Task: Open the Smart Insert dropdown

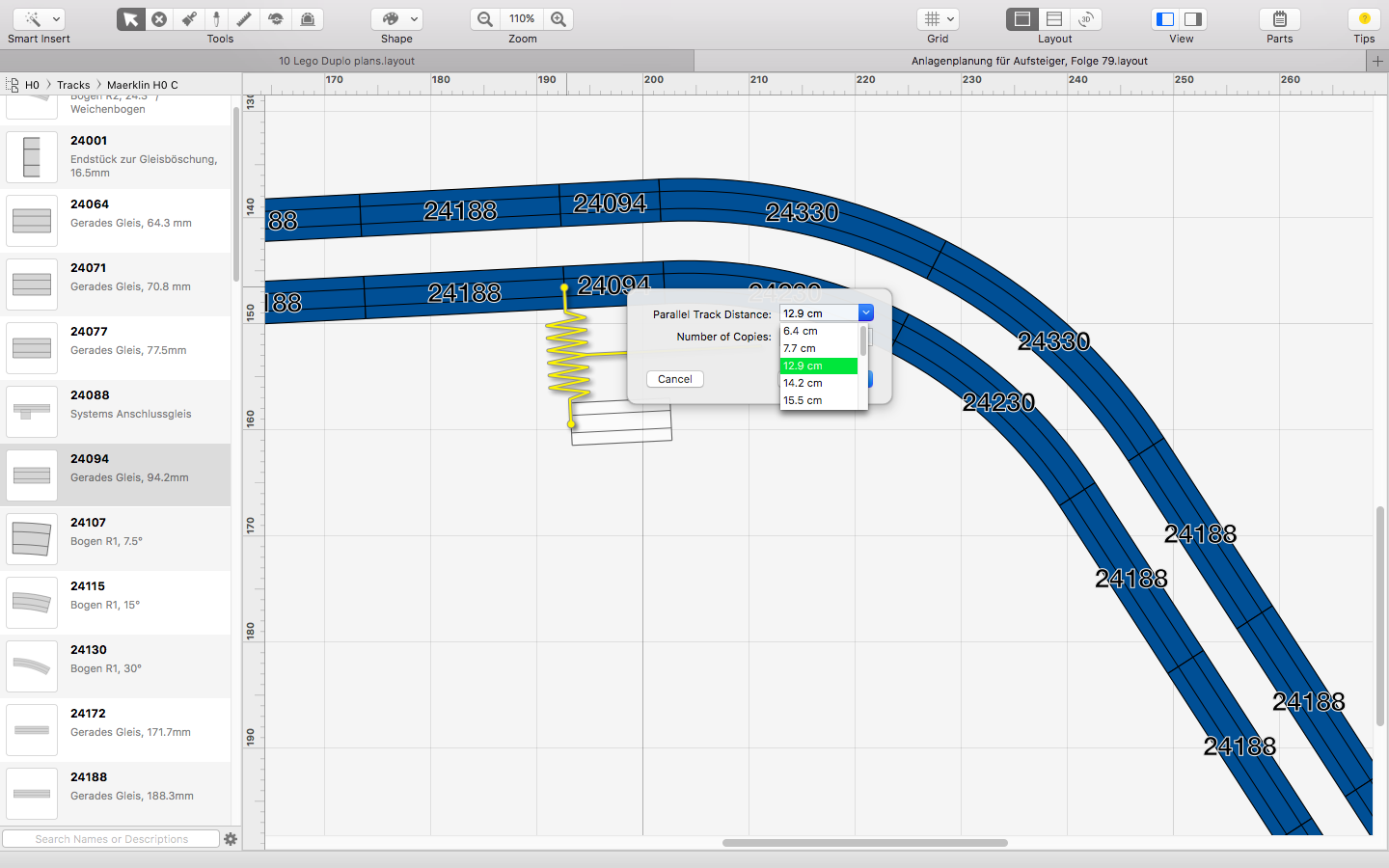Action: 40,19
